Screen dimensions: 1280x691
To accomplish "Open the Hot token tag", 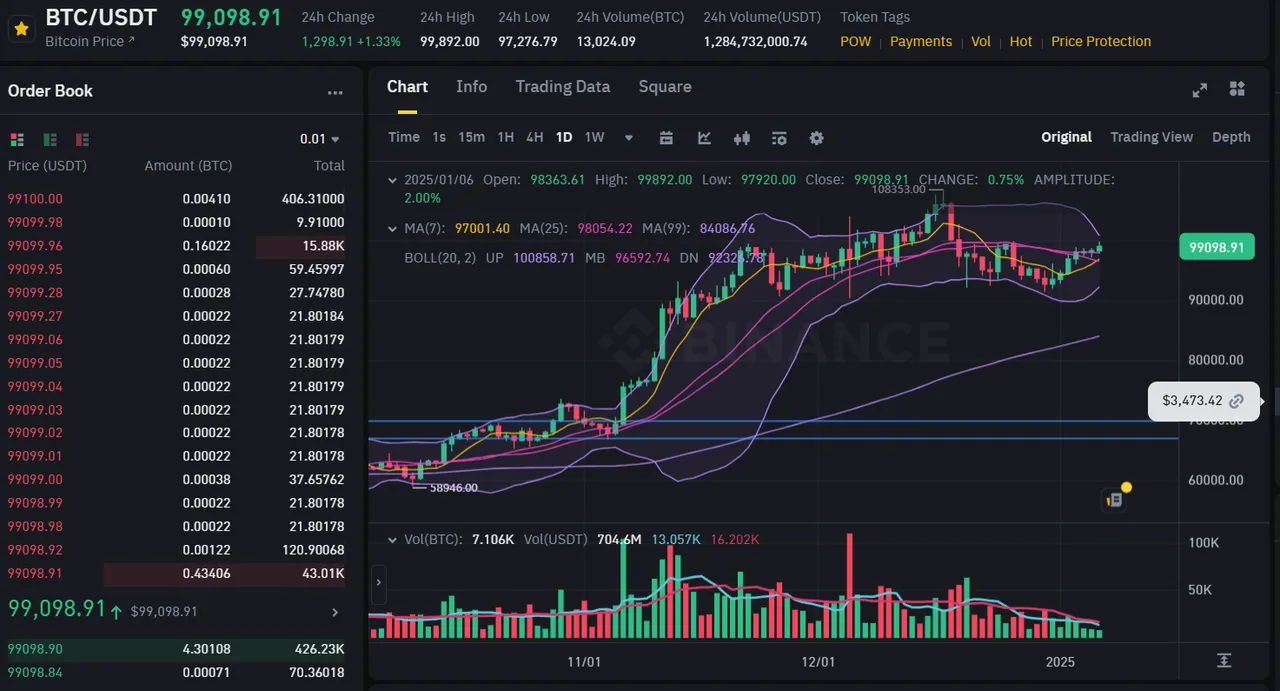I will (1021, 41).
